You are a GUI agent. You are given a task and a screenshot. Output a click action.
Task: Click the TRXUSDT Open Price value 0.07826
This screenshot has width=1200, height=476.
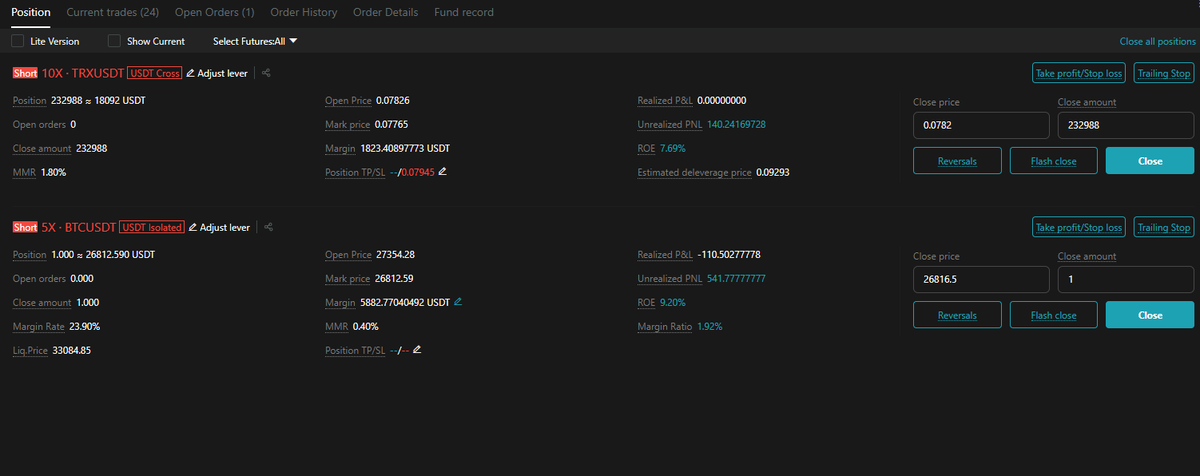tap(393, 101)
